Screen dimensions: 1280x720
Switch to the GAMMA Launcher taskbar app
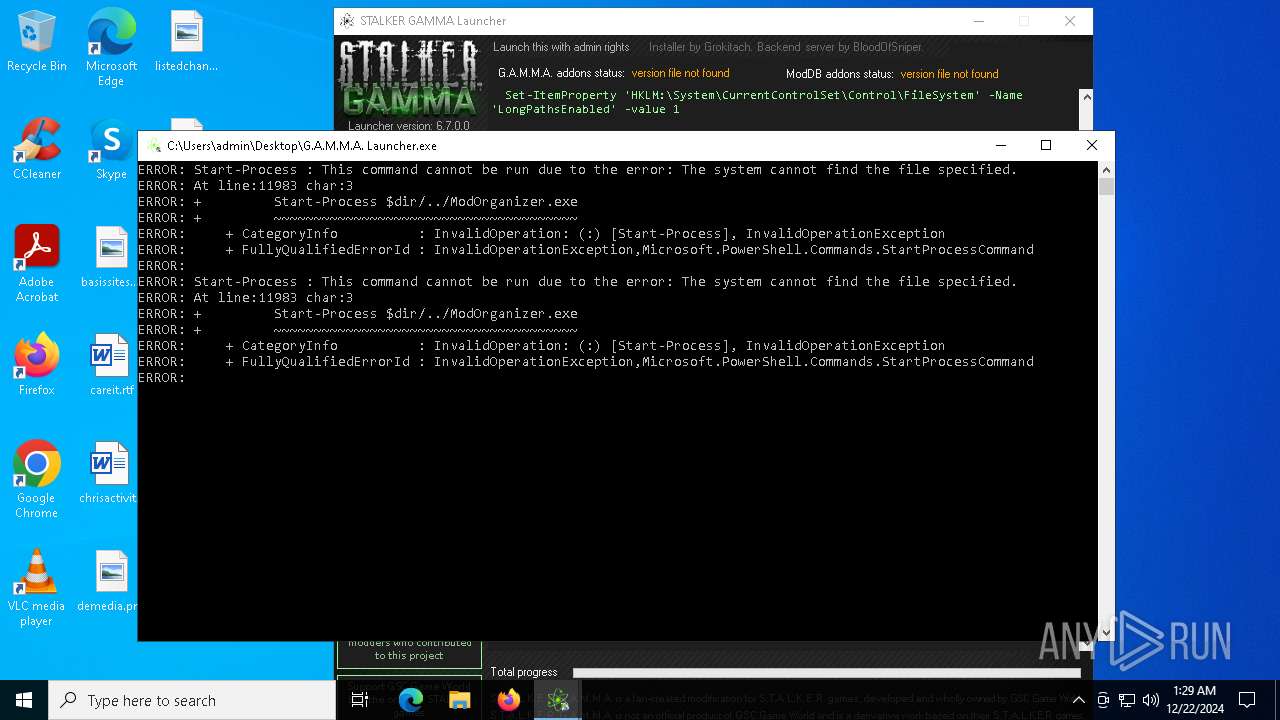tap(558, 700)
